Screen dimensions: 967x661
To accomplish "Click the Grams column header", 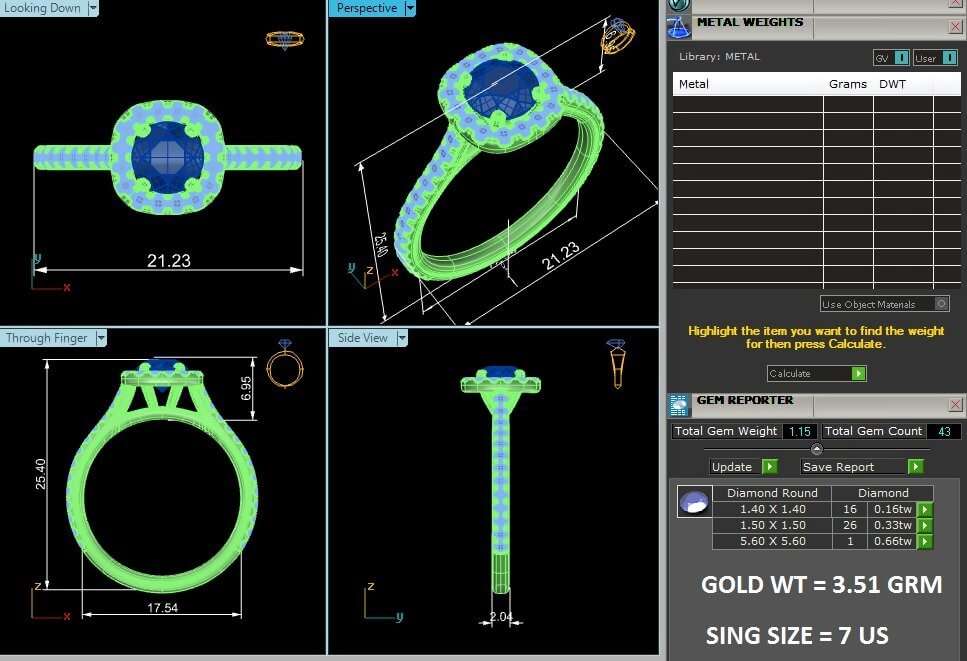I will [847, 84].
